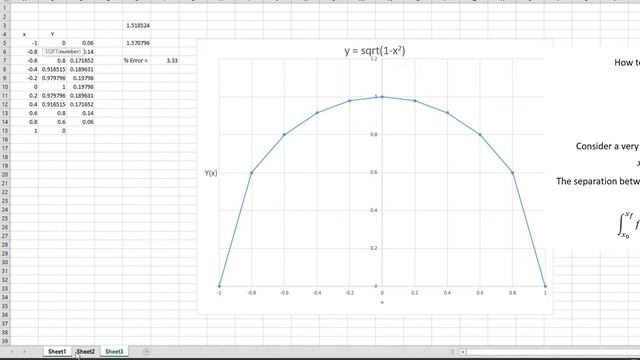Click the integral equation in the text box
This screenshot has width=640, height=360.
coord(628,225)
